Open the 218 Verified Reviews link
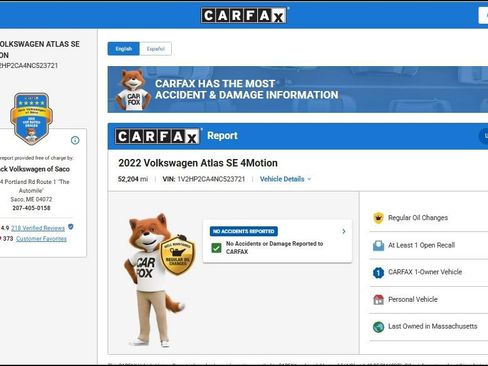Viewport: 488px width, 366px height. pyautogui.click(x=38, y=228)
